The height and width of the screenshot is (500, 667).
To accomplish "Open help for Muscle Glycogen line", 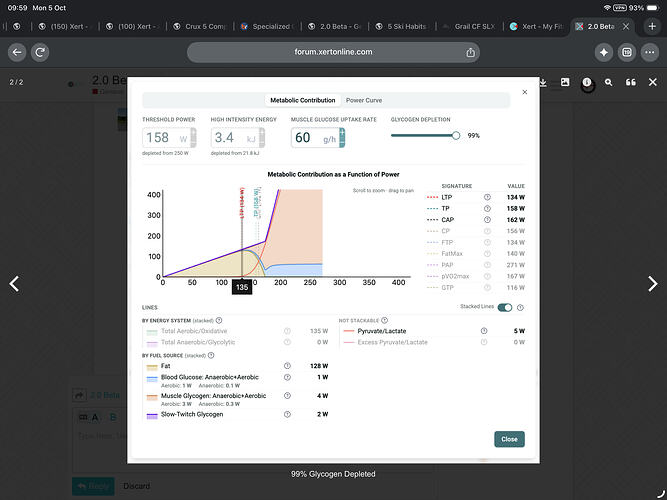I will pos(287,395).
